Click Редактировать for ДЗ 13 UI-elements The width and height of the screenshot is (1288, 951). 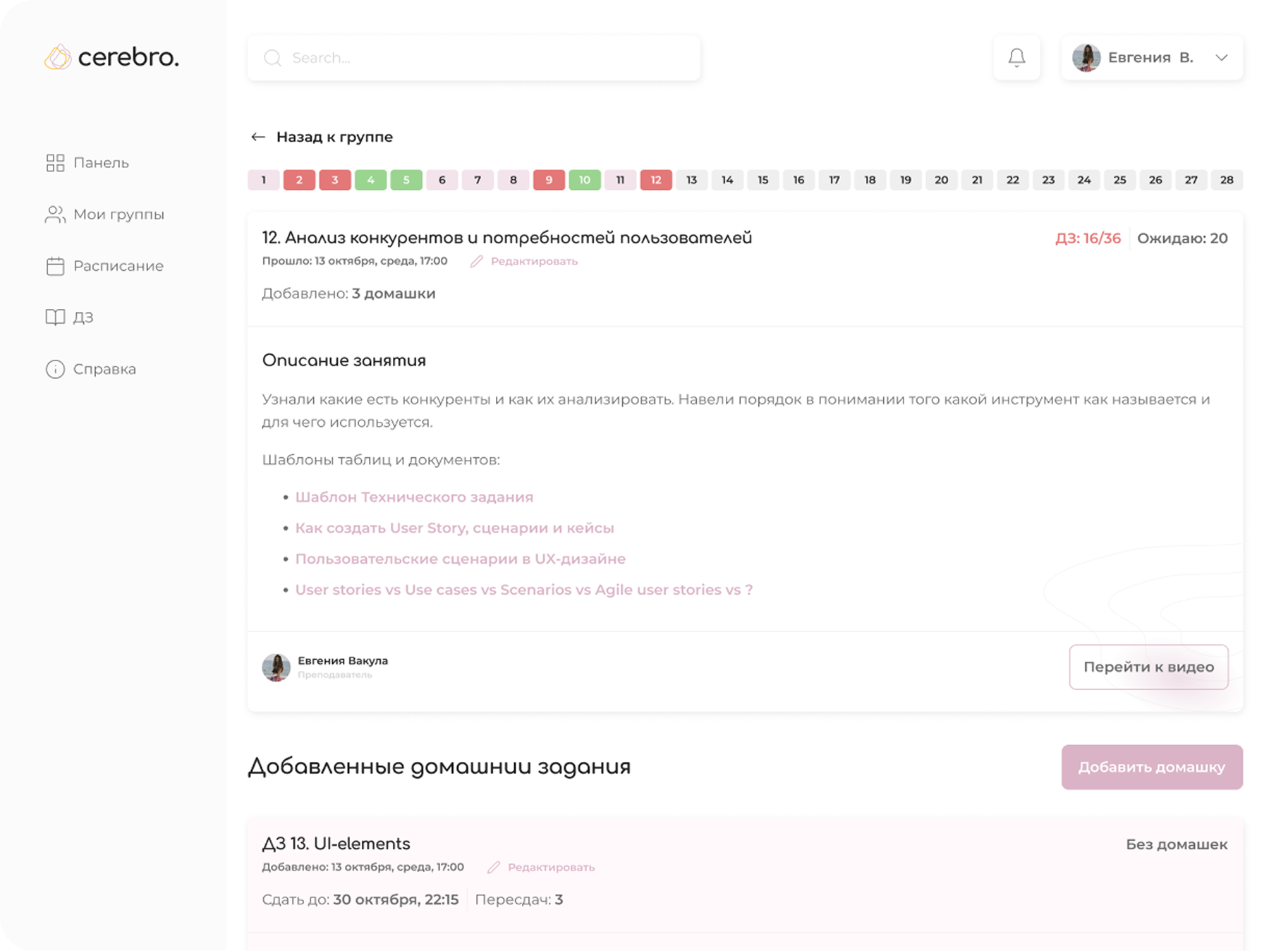point(551,867)
